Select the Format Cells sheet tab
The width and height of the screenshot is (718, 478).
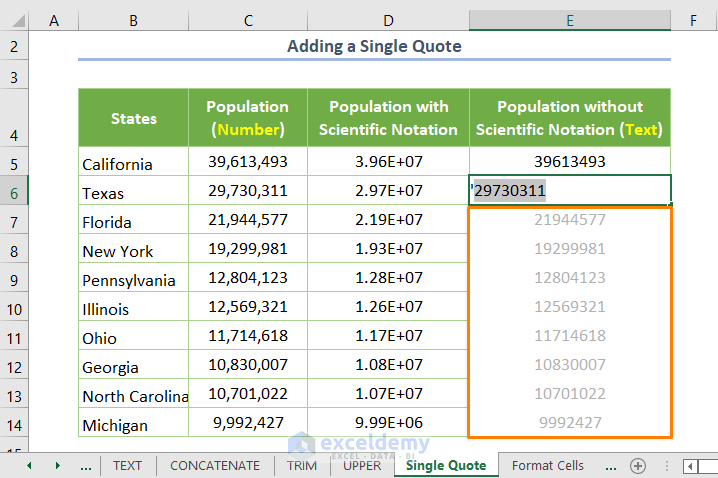(x=548, y=466)
